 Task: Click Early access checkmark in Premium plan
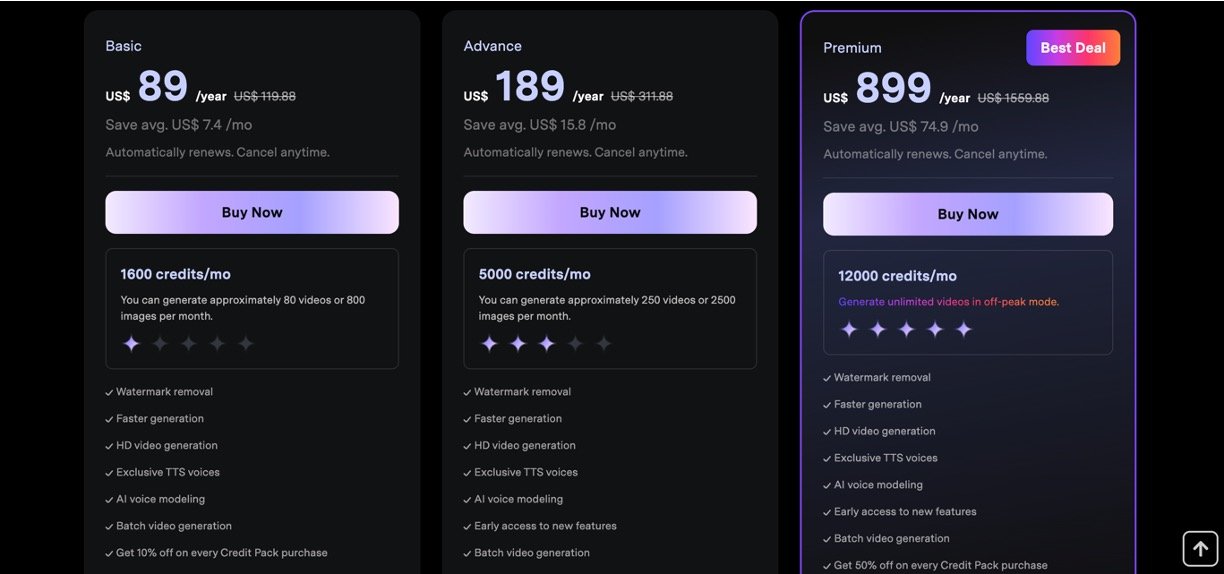pyautogui.click(x=827, y=512)
